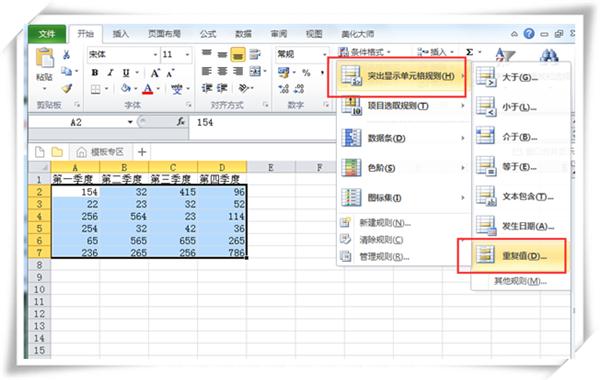600x380 pixels.
Task: Switch to the 页面布局 tab
Action: pyautogui.click(x=164, y=34)
